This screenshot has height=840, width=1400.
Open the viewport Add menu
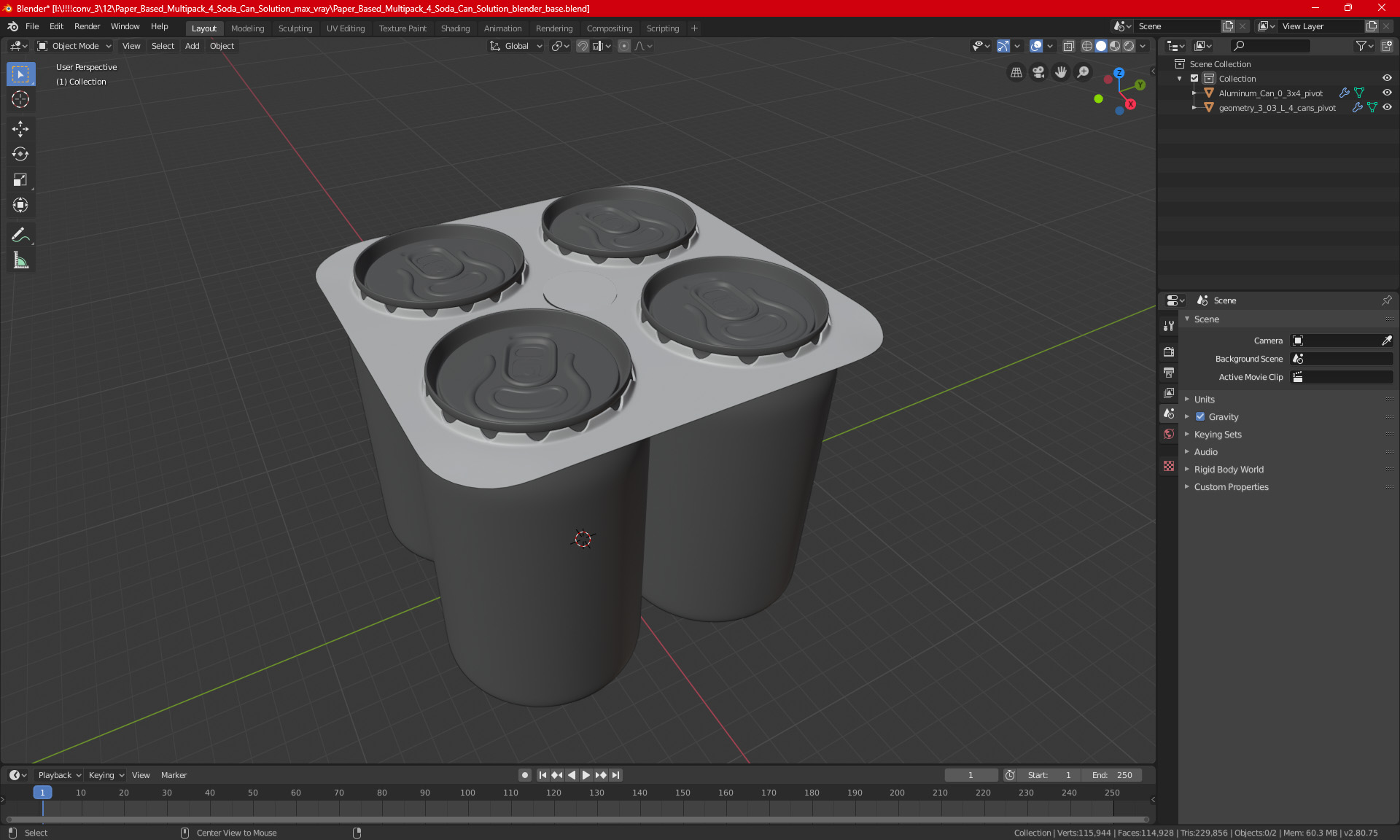(x=192, y=46)
